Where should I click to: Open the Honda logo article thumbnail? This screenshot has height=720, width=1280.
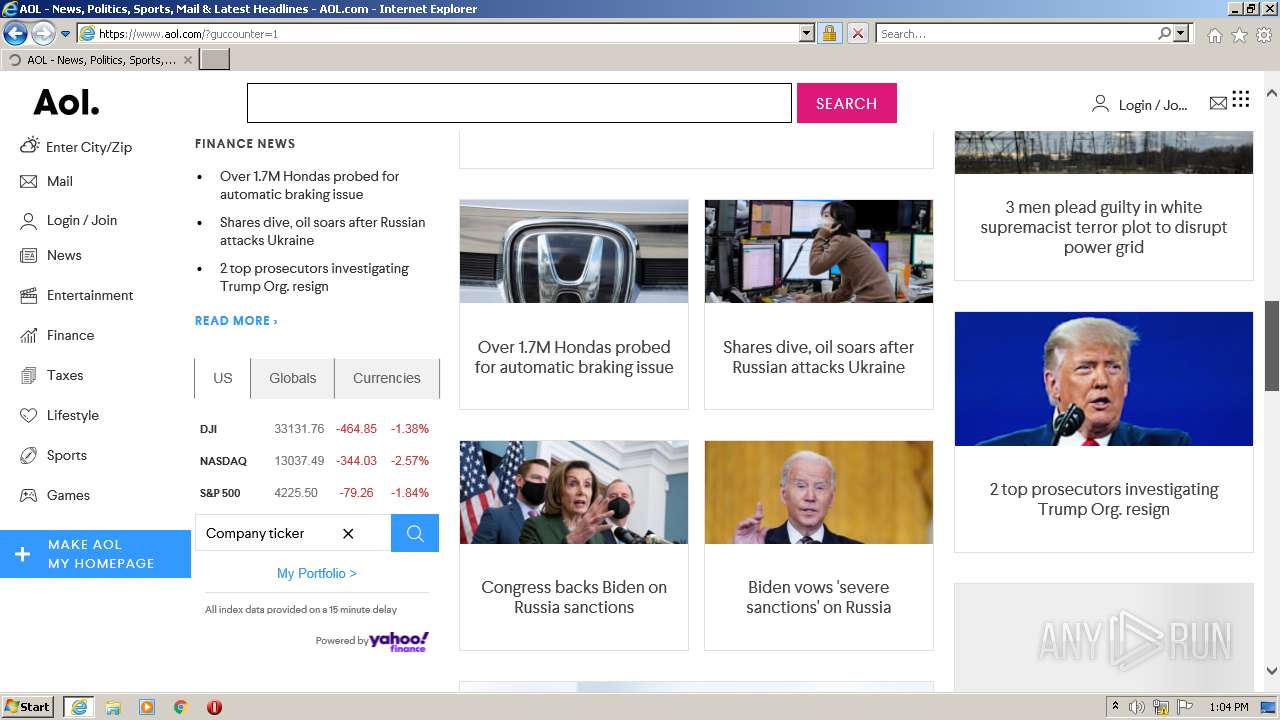[574, 251]
